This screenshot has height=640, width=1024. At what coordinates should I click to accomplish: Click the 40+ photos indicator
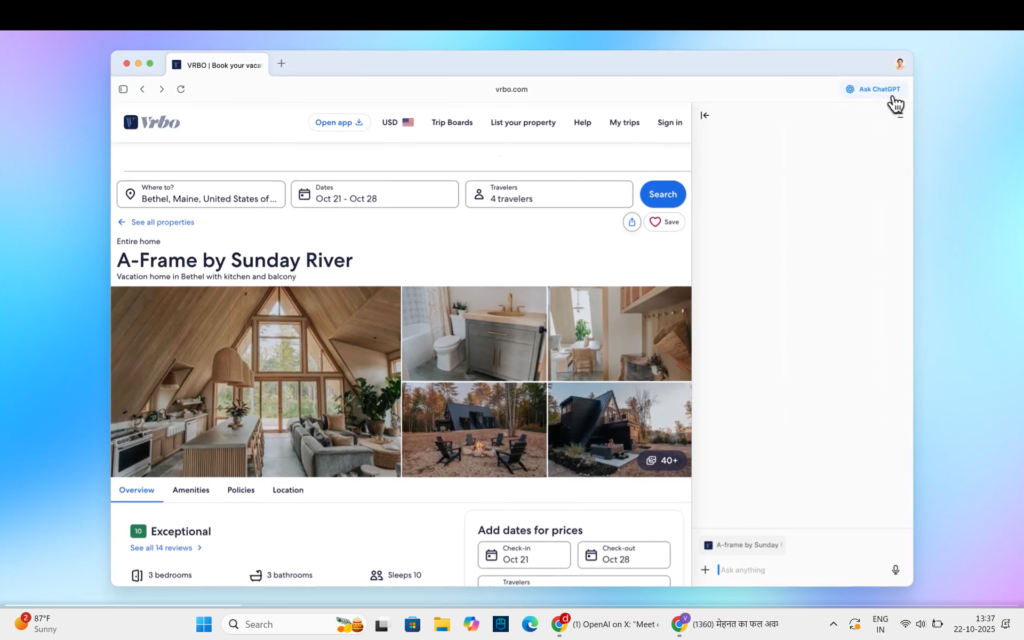click(661, 460)
